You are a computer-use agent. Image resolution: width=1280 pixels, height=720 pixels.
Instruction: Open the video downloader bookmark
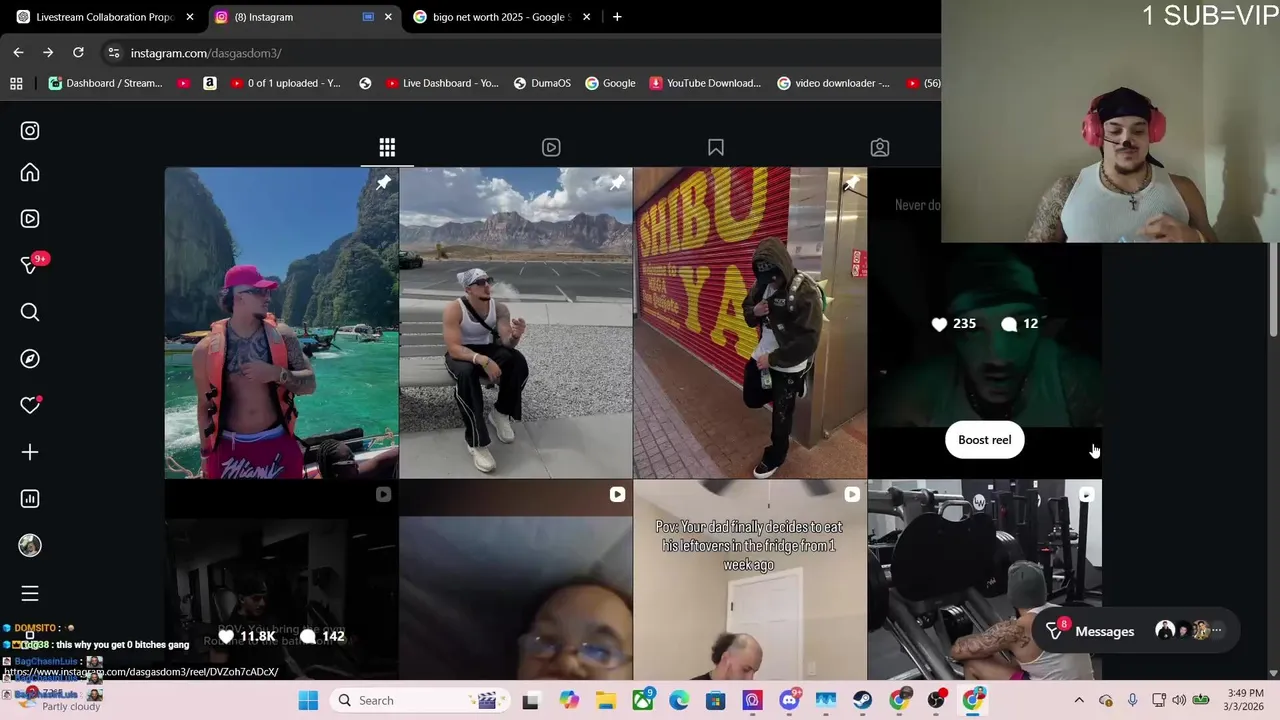point(833,83)
